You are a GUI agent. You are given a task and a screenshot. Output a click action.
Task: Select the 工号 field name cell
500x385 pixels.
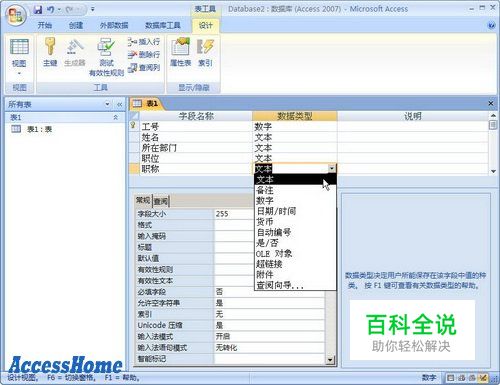point(196,127)
